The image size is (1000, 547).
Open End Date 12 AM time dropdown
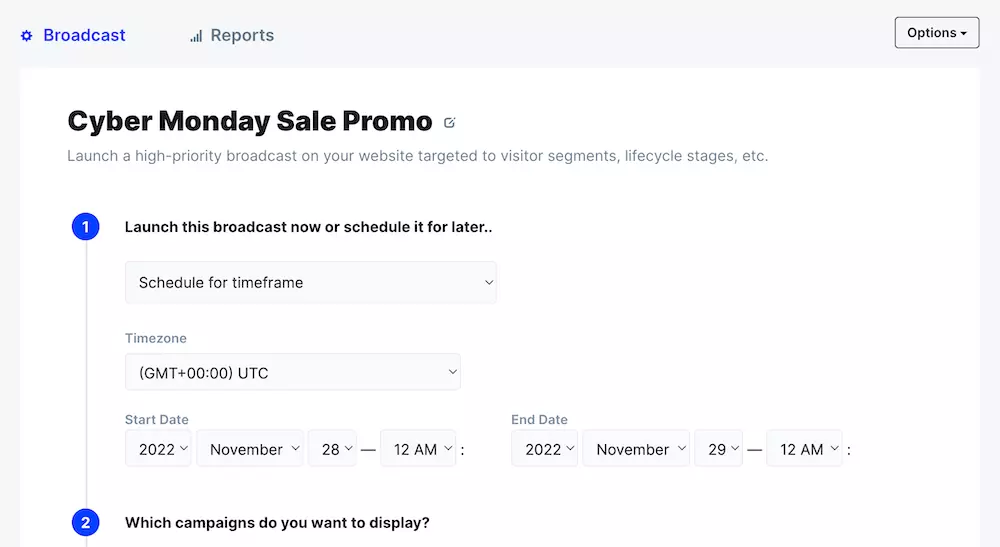[x=804, y=449]
